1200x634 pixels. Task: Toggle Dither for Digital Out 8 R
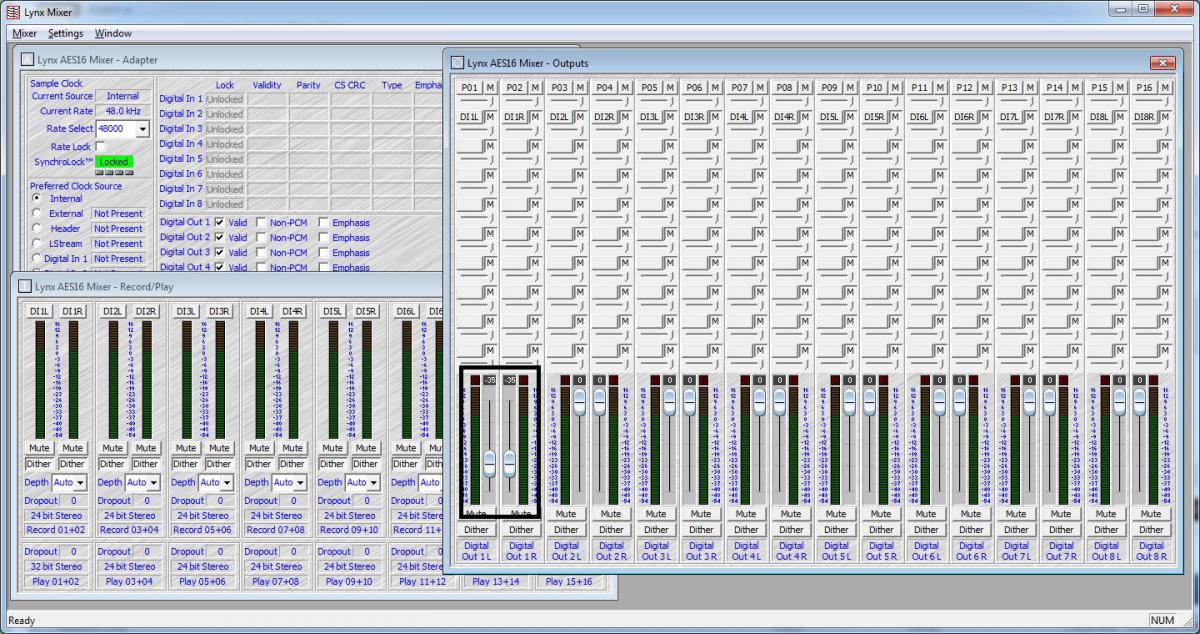point(1151,530)
